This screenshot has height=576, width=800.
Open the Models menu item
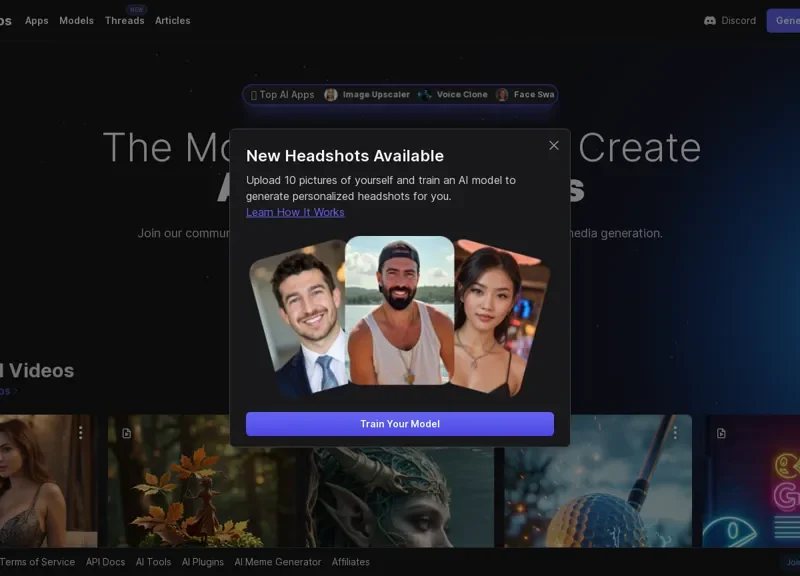coord(77,20)
